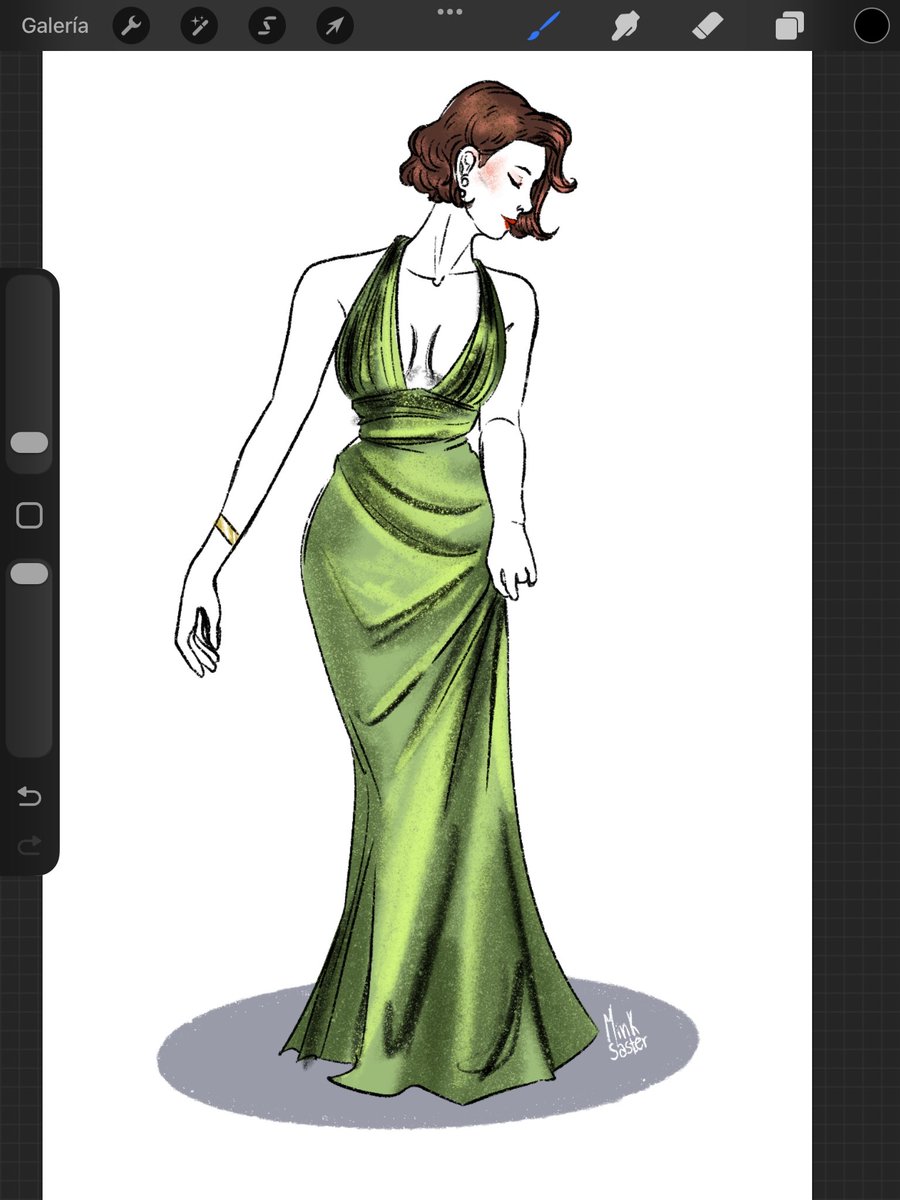Activate the Selection S tool

(x=266, y=26)
